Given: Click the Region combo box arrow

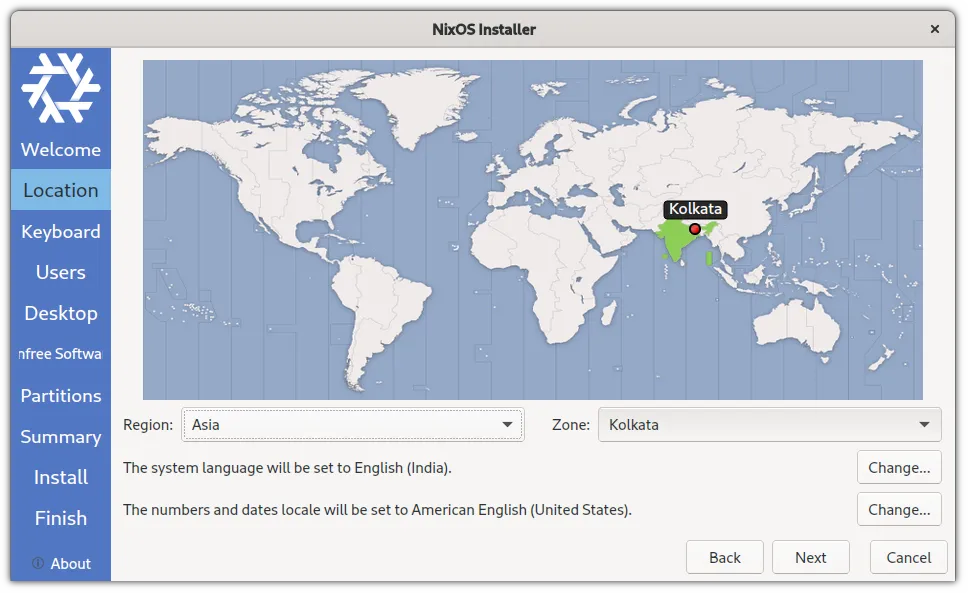Looking at the screenshot, I should [x=508, y=425].
